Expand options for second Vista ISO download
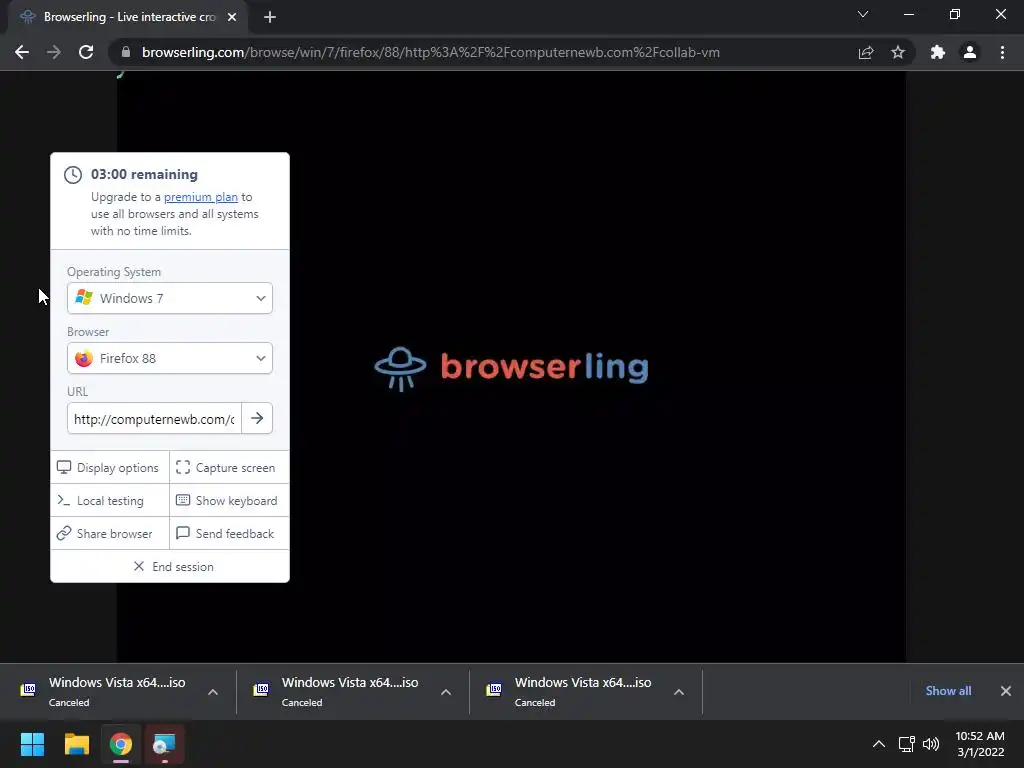 pyautogui.click(x=446, y=692)
